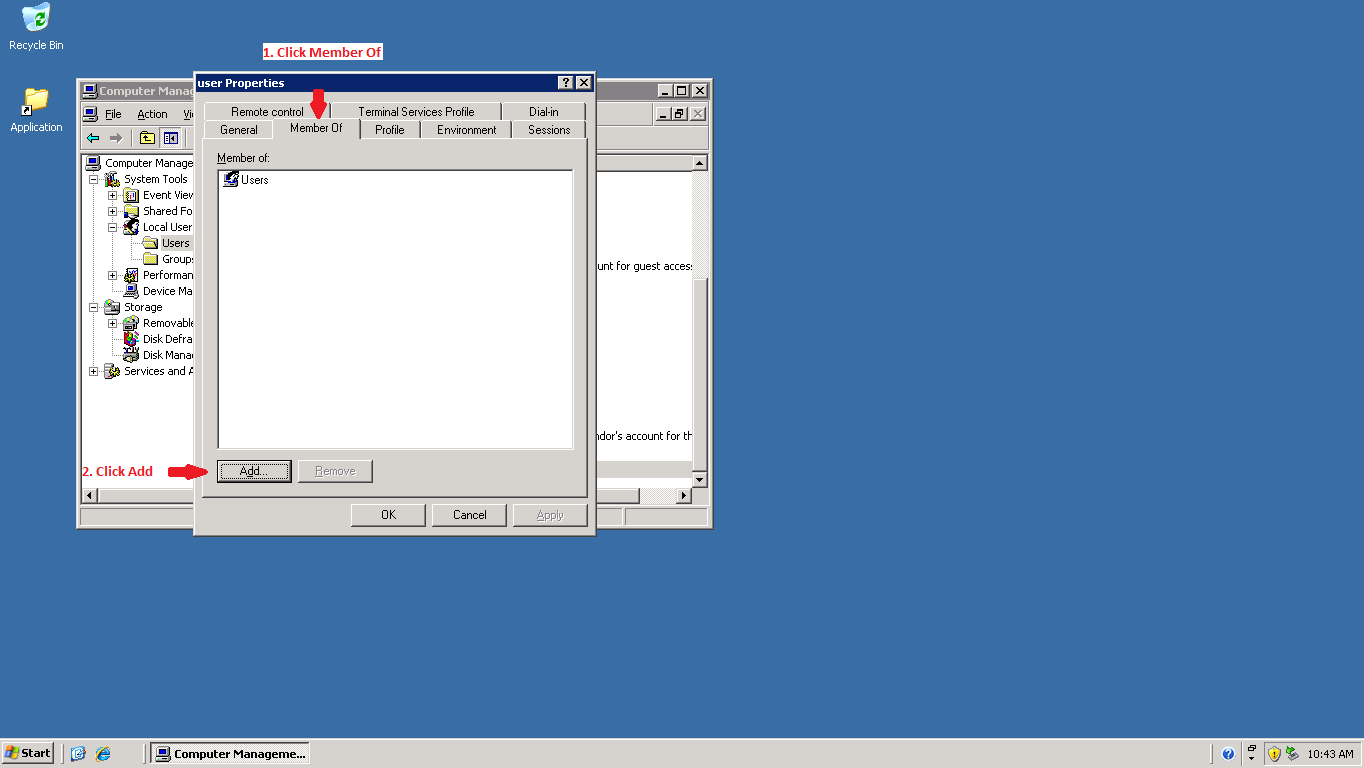Expand the Event Viewer node
1364x768 pixels.
[113, 194]
